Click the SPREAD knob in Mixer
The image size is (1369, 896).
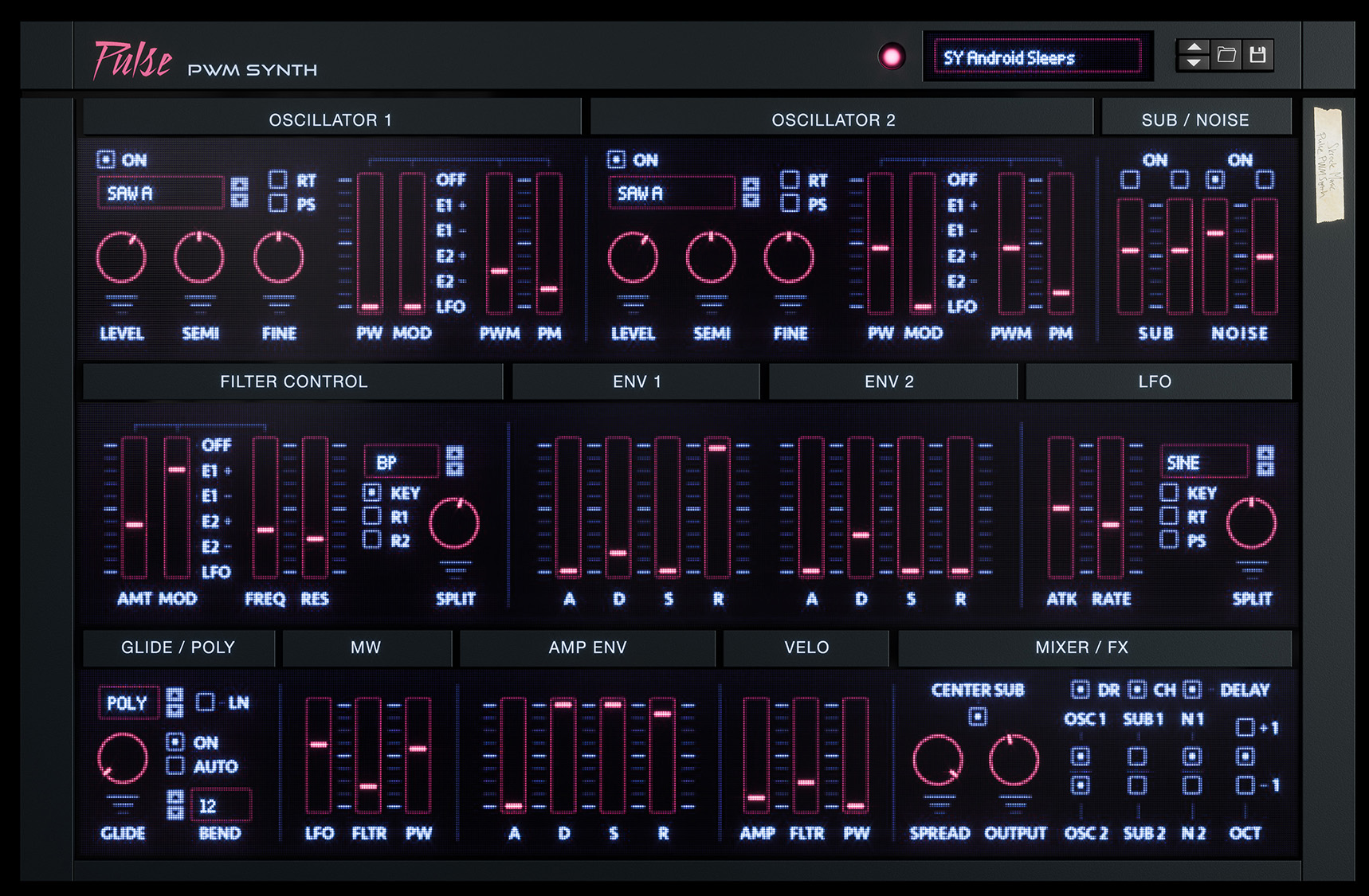(938, 760)
